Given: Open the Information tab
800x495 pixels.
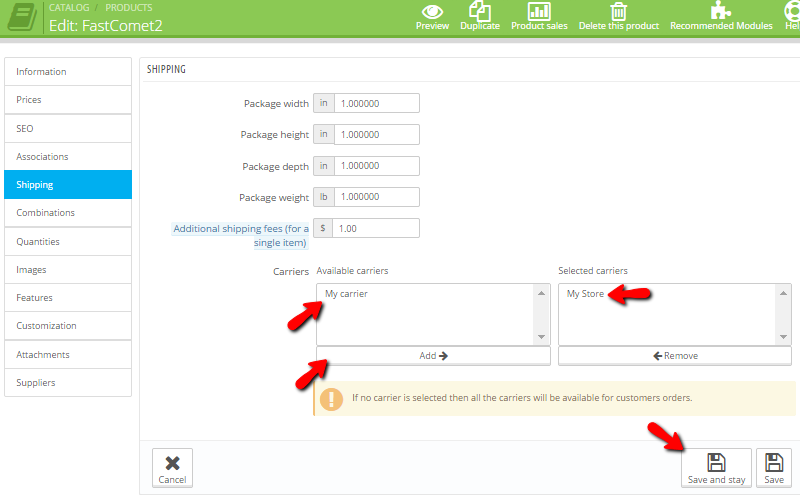Looking at the screenshot, I should [x=68, y=71].
